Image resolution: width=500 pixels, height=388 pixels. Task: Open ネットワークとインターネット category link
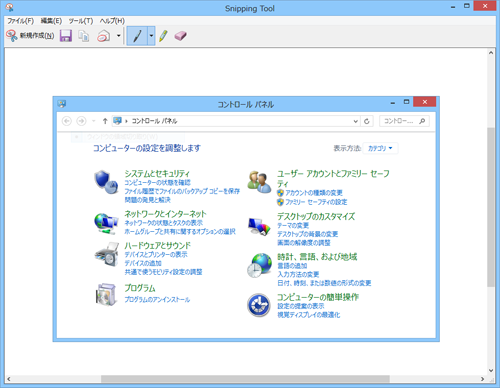click(165, 214)
